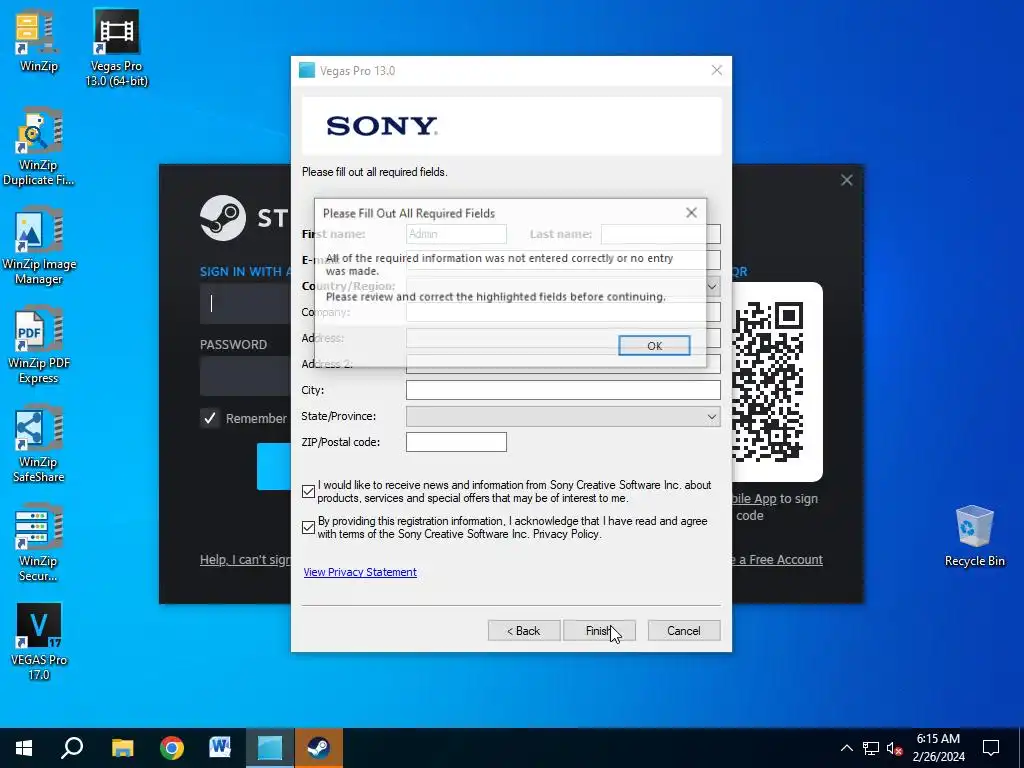
Task: Open the Recycle Bin
Action: click(974, 536)
